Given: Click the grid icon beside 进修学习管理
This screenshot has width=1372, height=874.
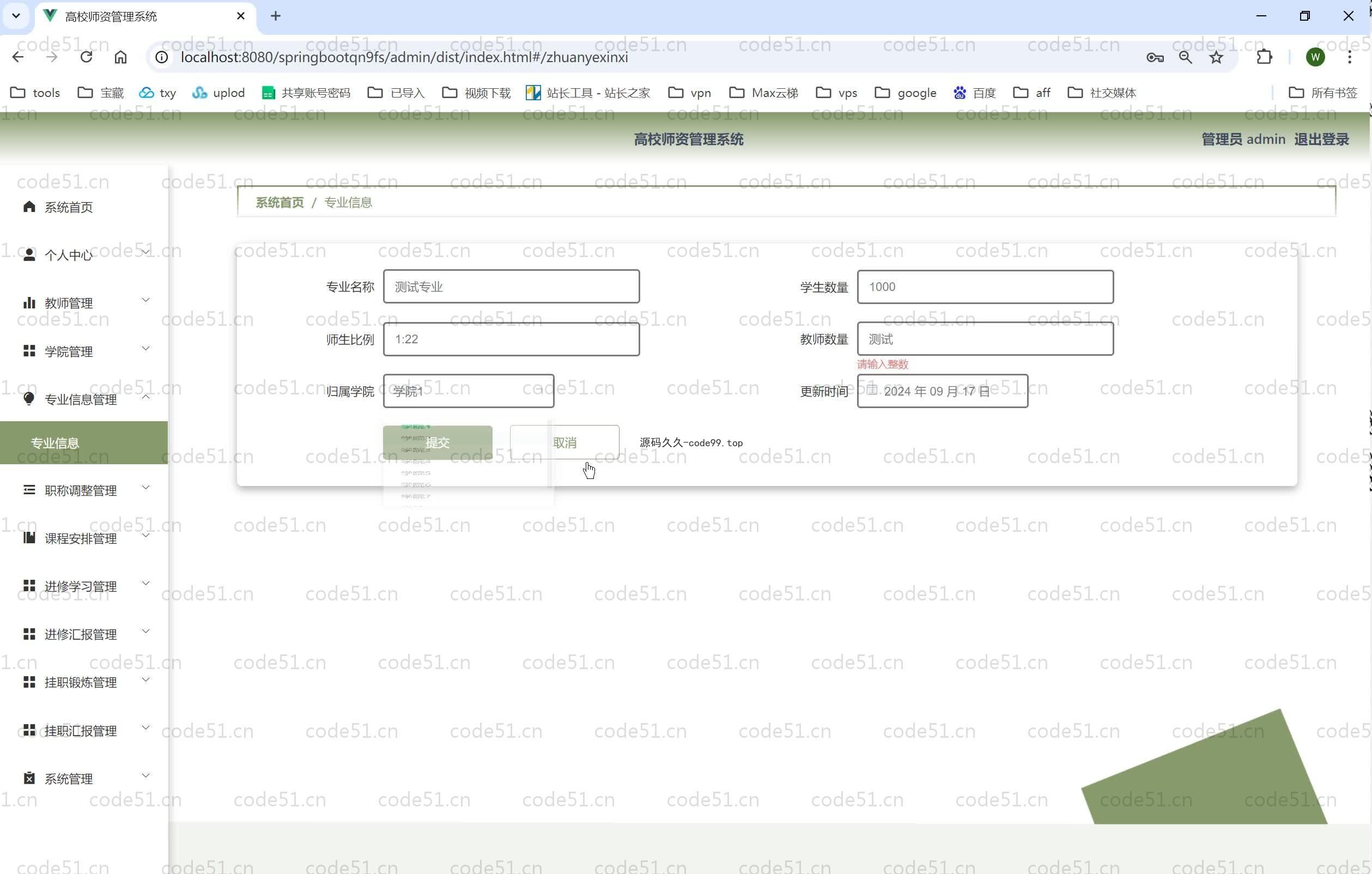Looking at the screenshot, I should [29, 586].
